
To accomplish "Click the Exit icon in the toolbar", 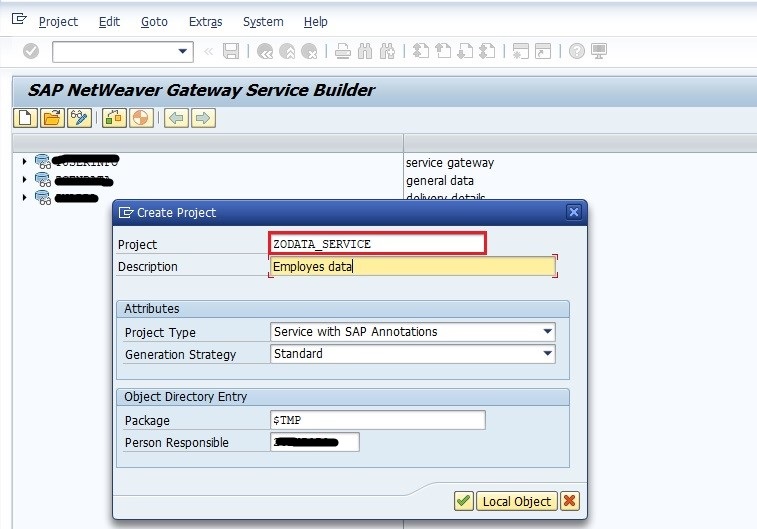I will tap(287, 51).
